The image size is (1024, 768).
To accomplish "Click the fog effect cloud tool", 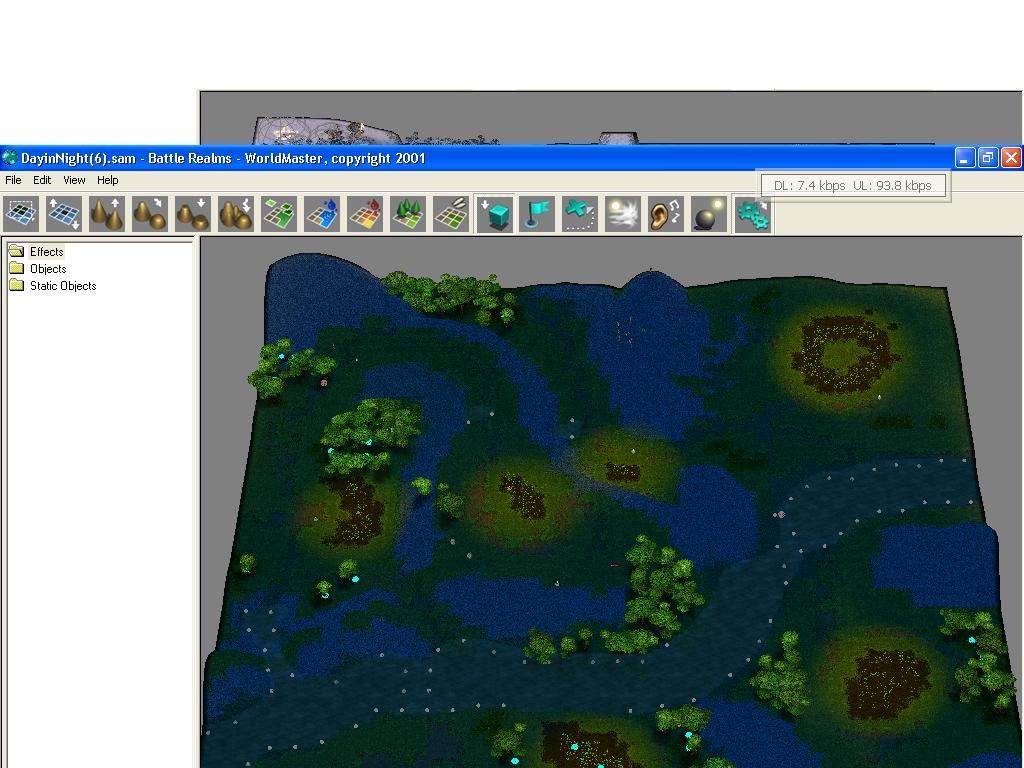I will pyautogui.click(x=623, y=214).
